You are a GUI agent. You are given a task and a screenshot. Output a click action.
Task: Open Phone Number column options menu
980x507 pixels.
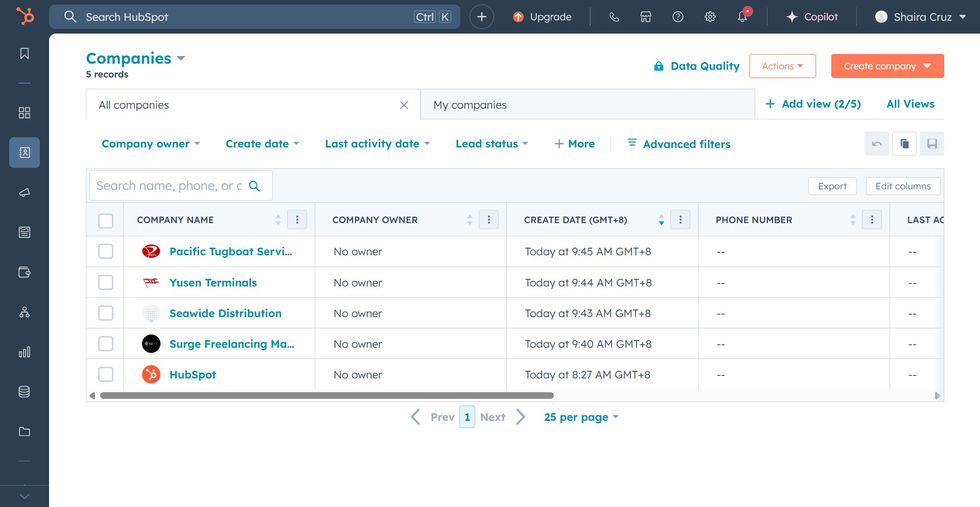point(872,219)
